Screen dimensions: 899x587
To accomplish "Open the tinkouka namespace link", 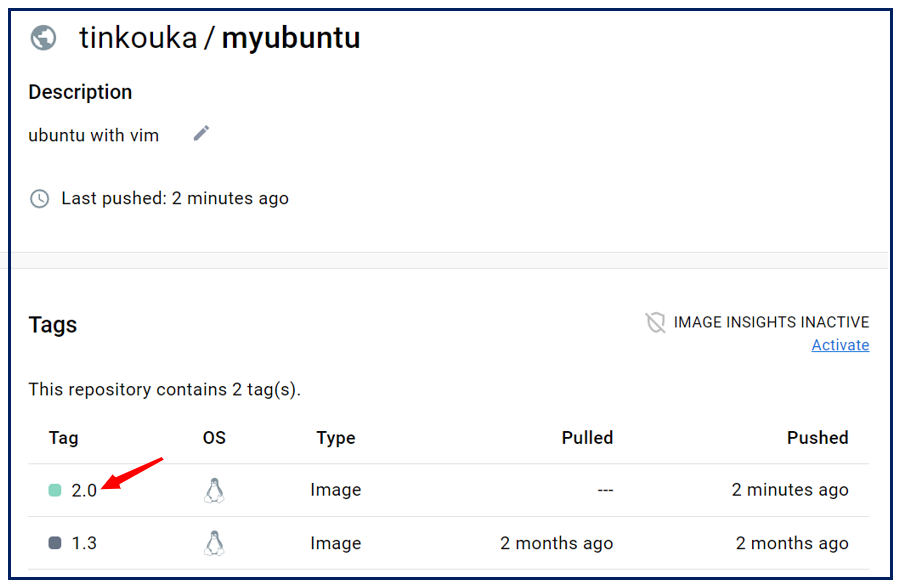I will click(x=138, y=38).
